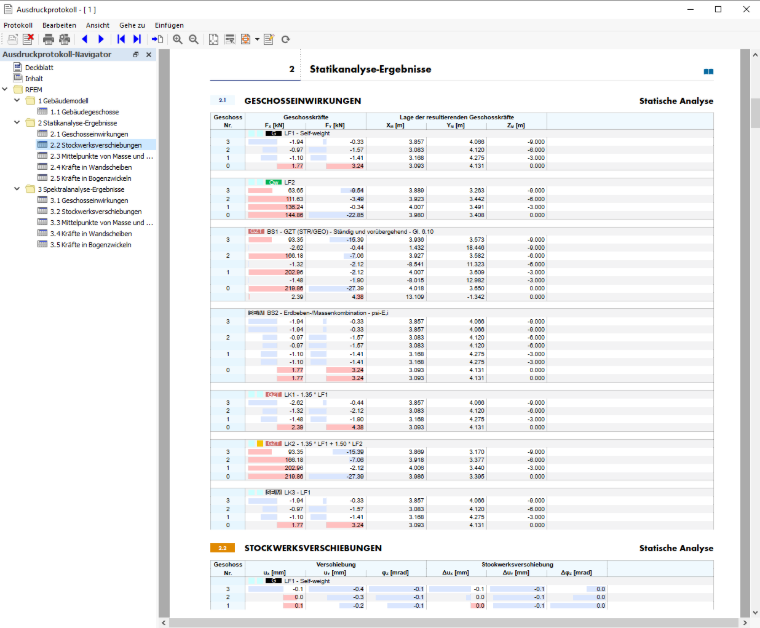Select 3.2 Stockwerksverschiebungen tree item
This screenshot has height=628, width=760.
(x=96, y=211)
